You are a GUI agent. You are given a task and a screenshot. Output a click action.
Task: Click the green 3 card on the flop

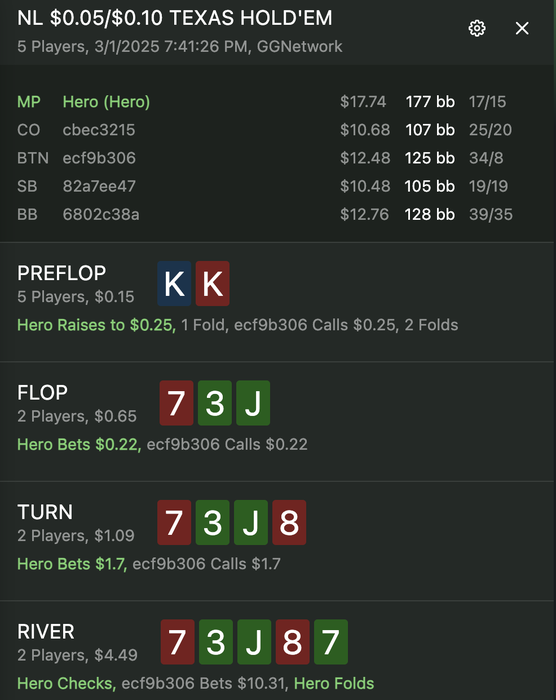[215, 403]
